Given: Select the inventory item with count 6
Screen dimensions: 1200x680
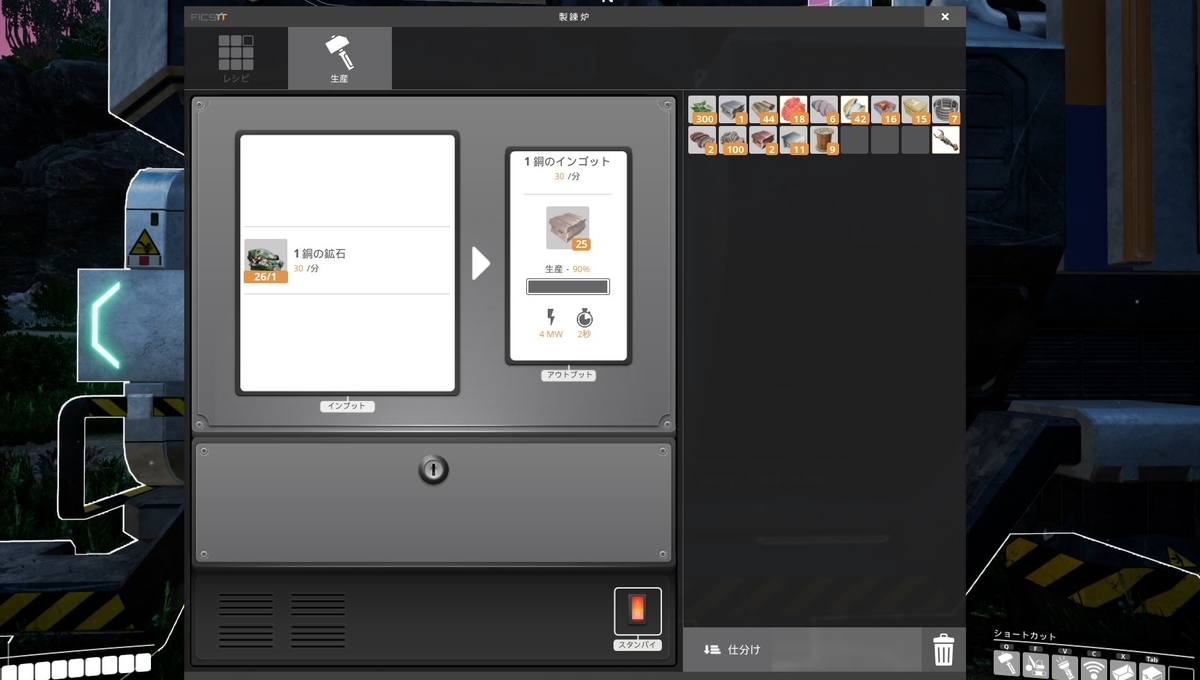Looking at the screenshot, I should [x=825, y=110].
